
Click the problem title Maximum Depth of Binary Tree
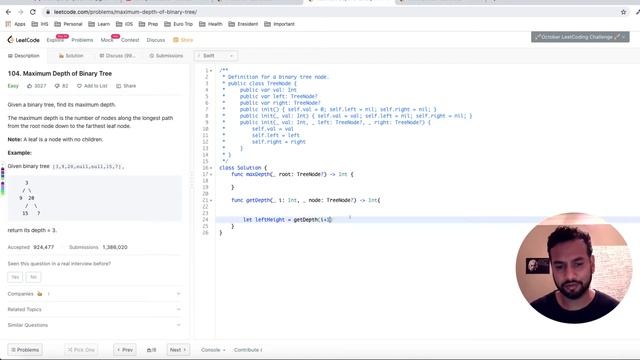60,73
